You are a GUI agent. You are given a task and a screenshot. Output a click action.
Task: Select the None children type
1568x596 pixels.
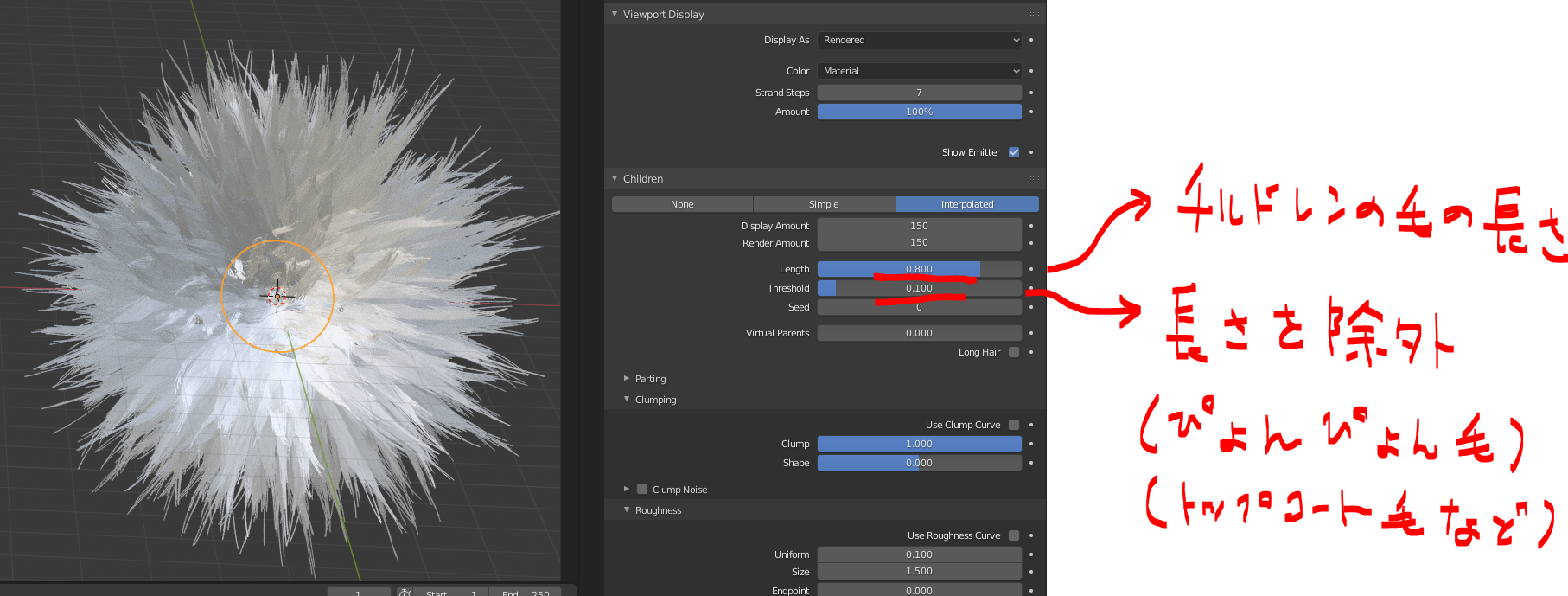[x=682, y=204]
